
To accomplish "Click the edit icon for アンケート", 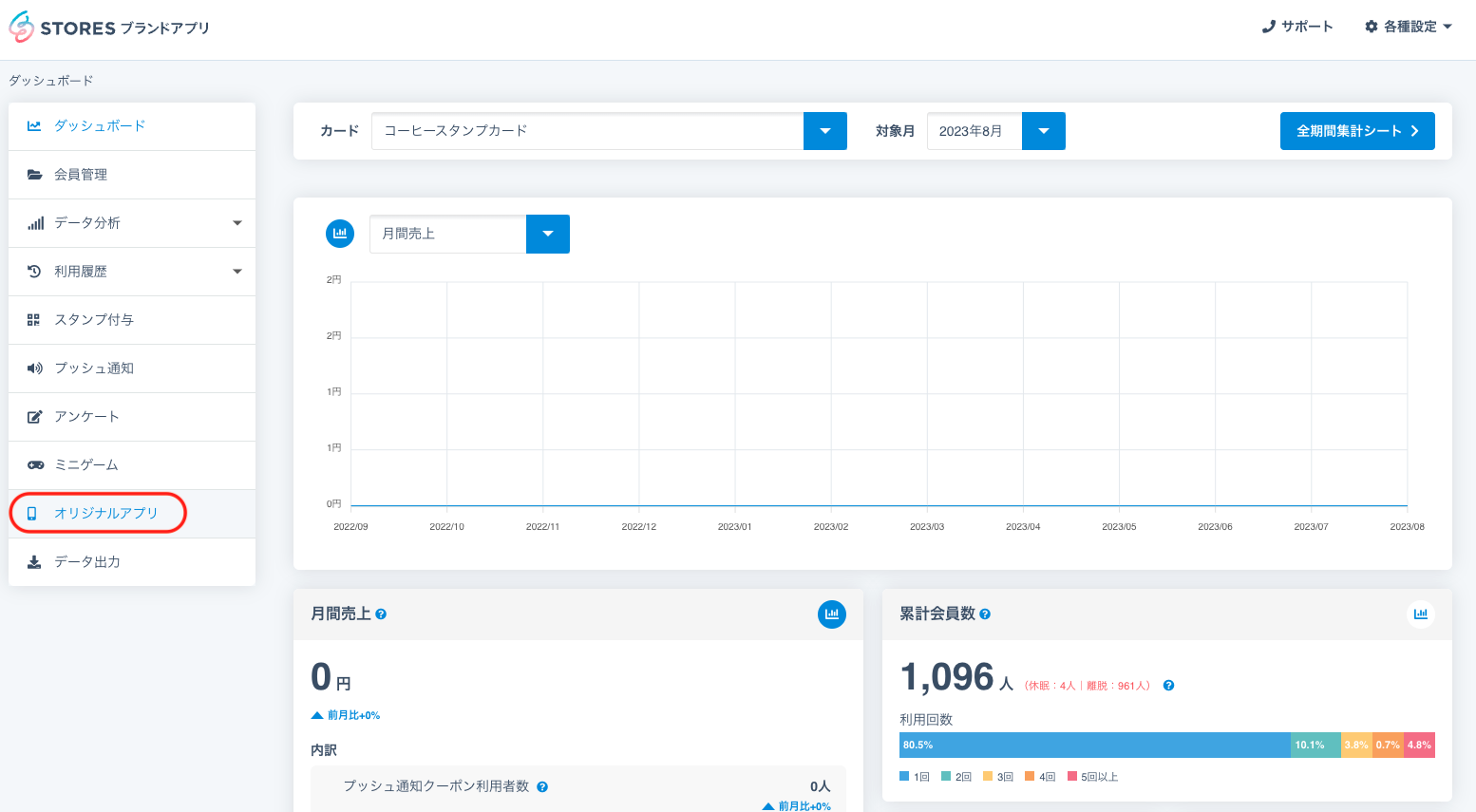I will pyautogui.click(x=34, y=417).
